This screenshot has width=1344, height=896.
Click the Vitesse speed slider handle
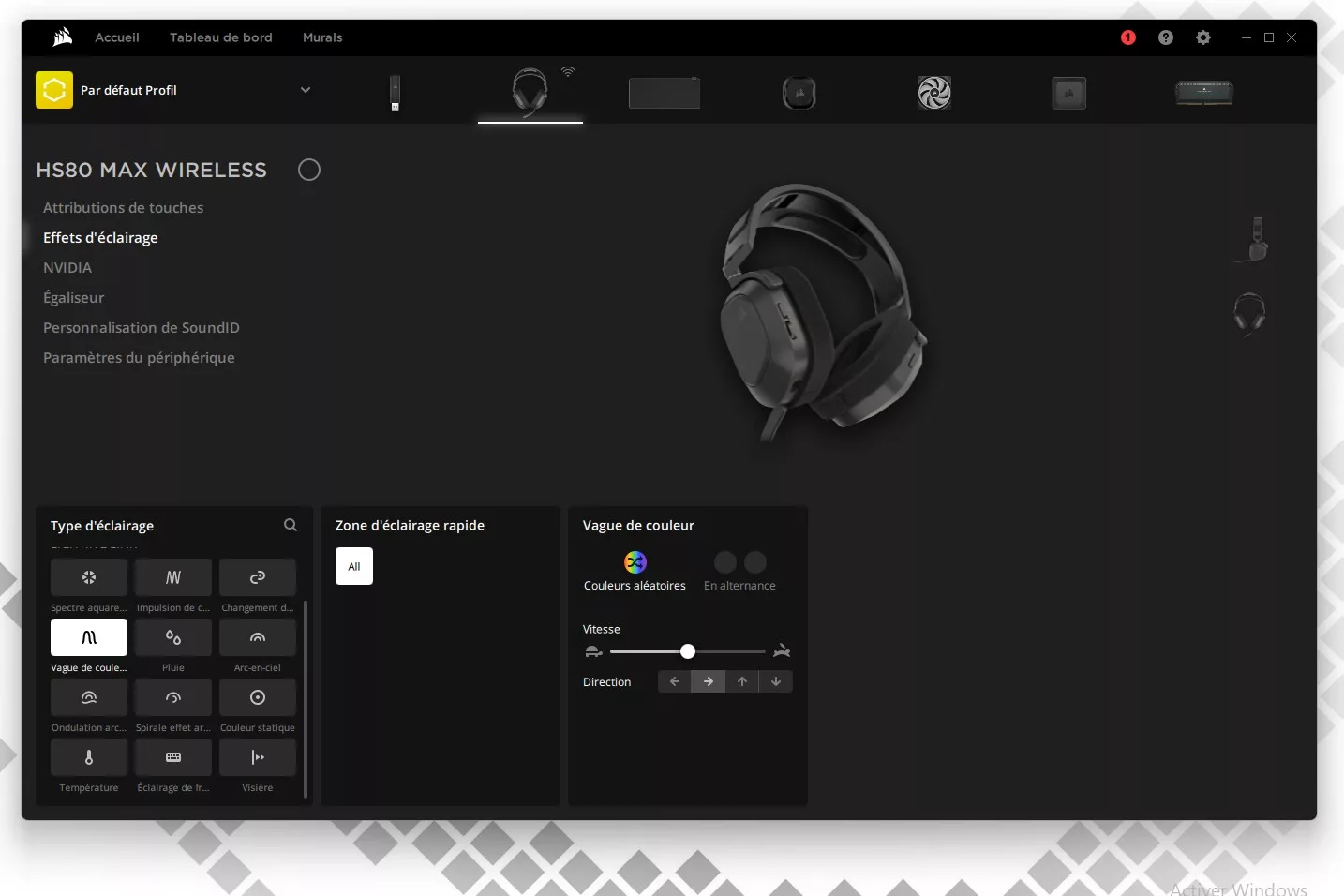pos(688,651)
